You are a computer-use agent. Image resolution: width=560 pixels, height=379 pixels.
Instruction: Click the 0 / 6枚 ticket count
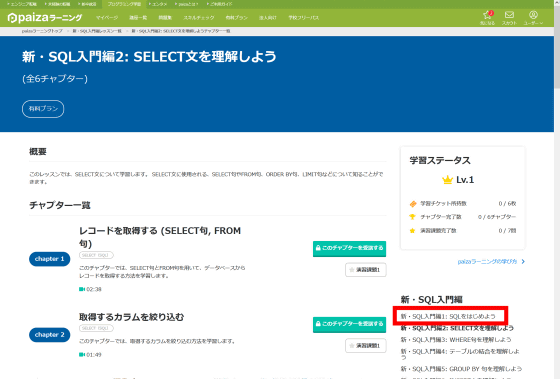(507, 204)
